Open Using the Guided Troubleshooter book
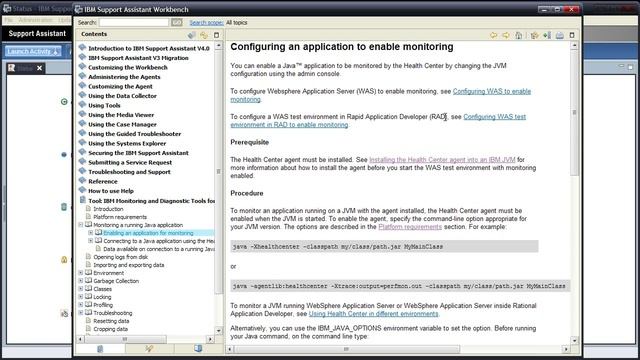640x360 pixels. [135, 134]
